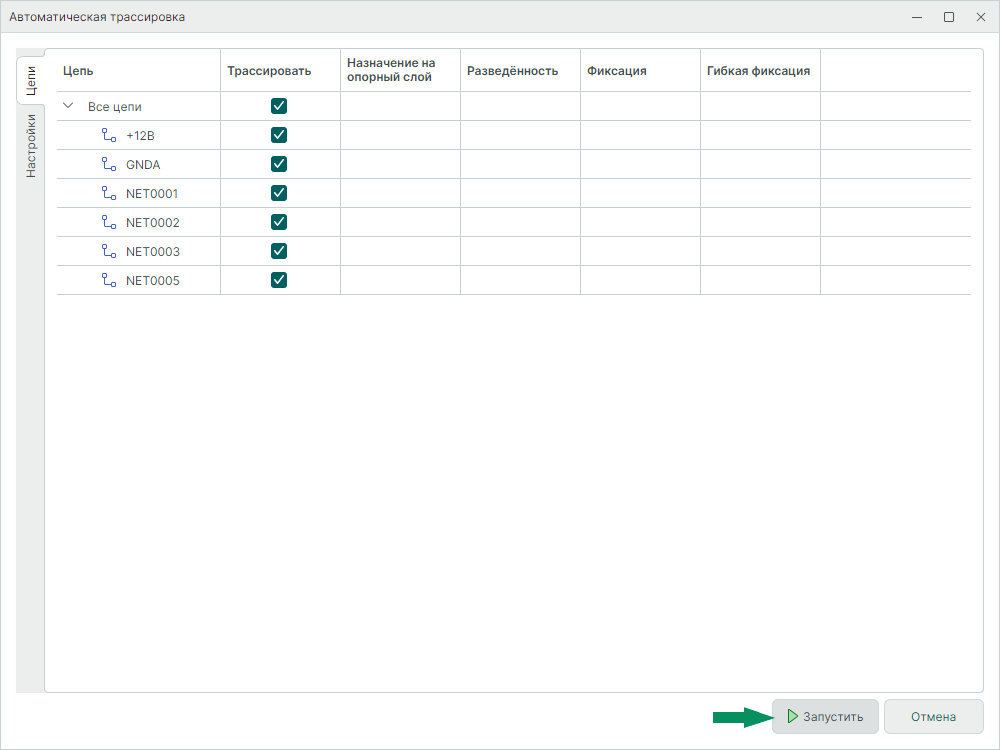The image size is (1000, 750).
Task: Switch to the Настройки tab
Action: tap(31, 146)
